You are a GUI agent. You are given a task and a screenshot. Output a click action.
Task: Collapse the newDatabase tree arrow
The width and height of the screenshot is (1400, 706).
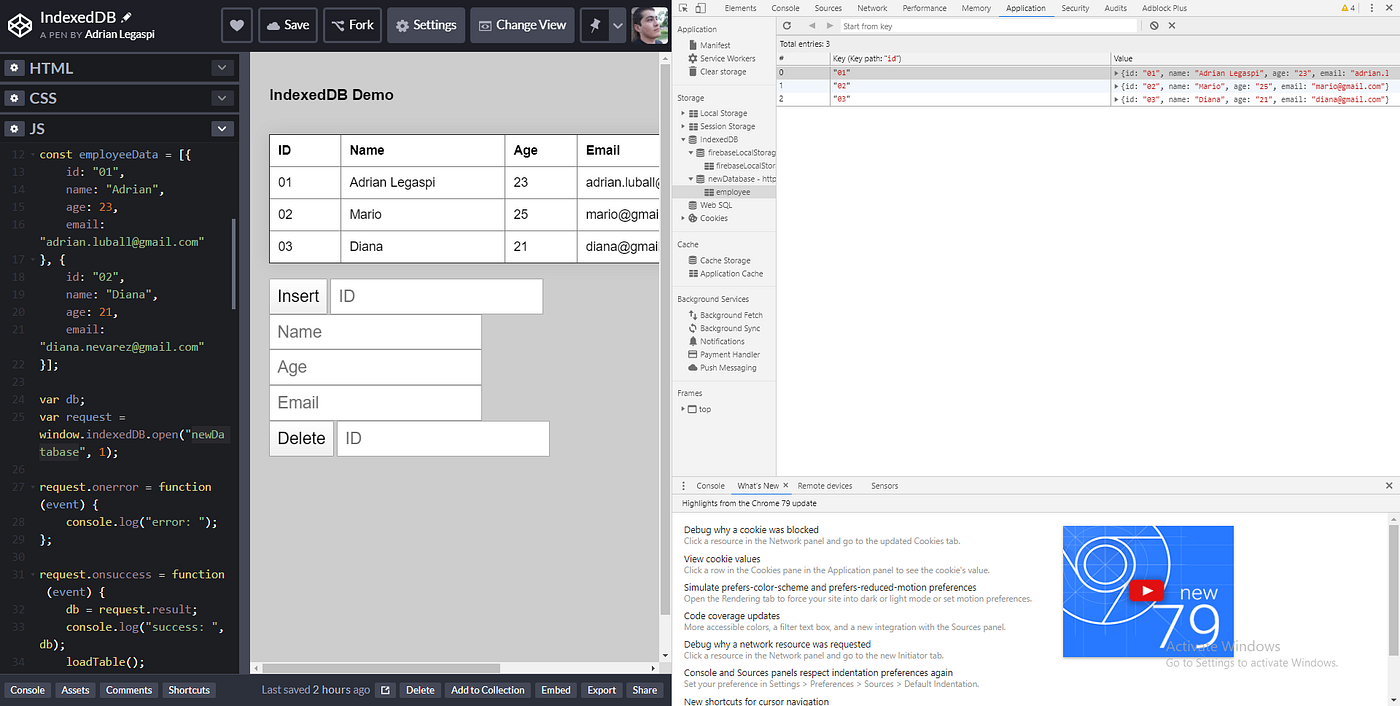pyautogui.click(x=691, y=179)
